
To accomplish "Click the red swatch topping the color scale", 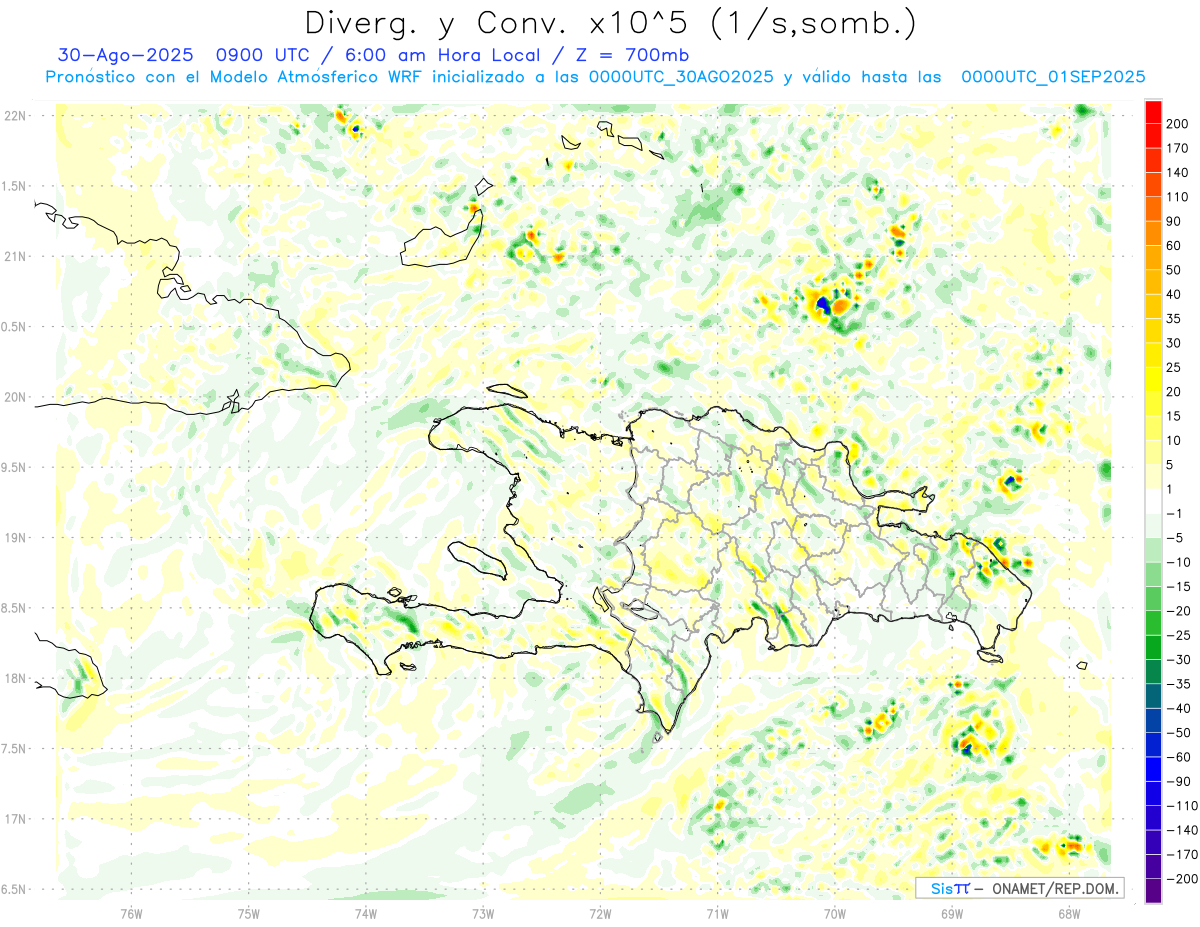I will (1153, 112).
